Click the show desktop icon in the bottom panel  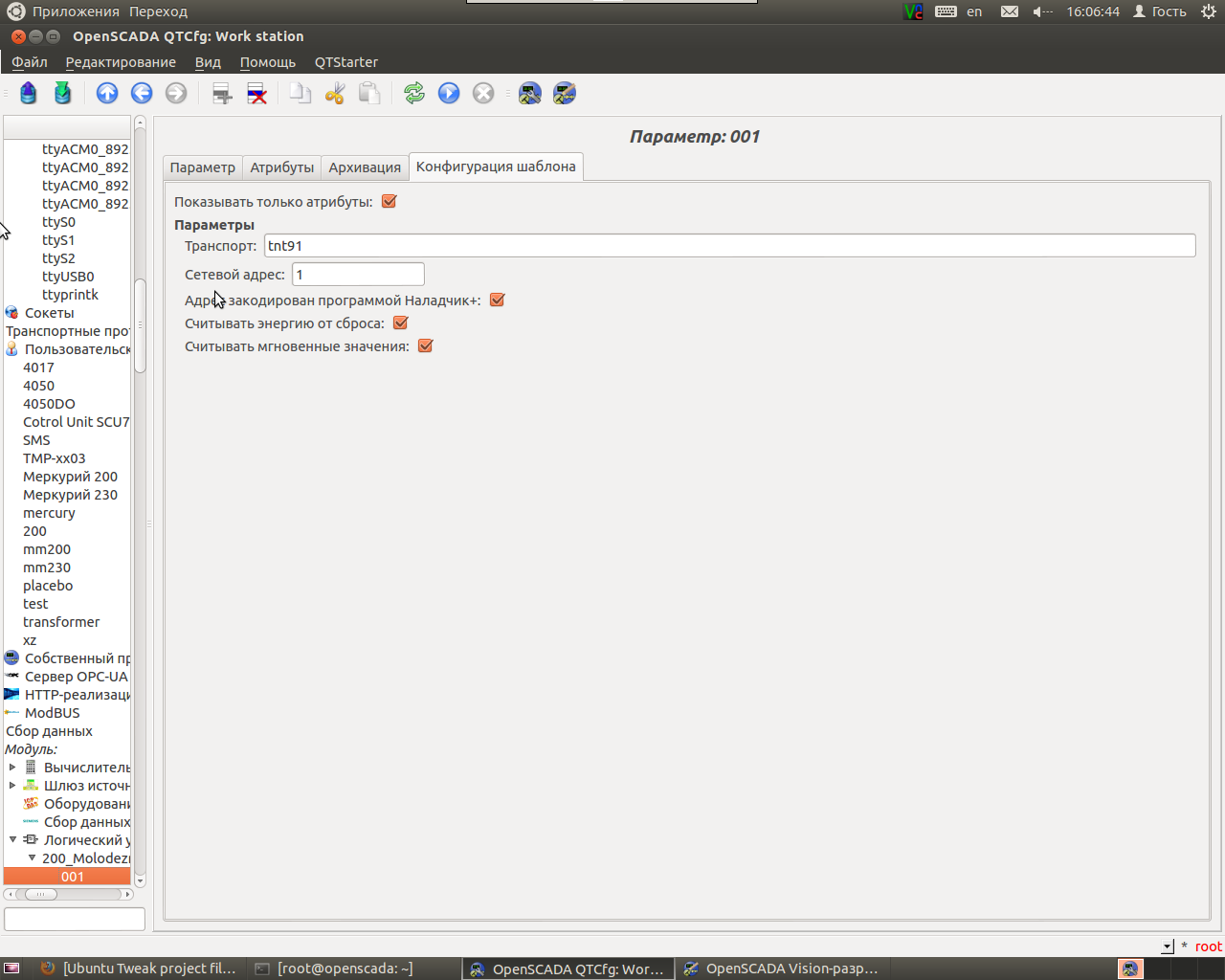coord(11,969)
